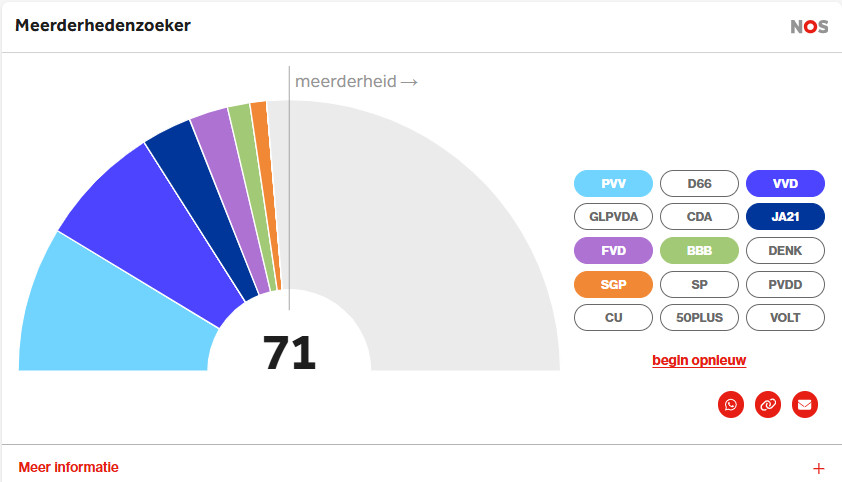Open the Meer informatie section
Image resolution: width=842 pixels, height=482 pixels.
(69, 467)
